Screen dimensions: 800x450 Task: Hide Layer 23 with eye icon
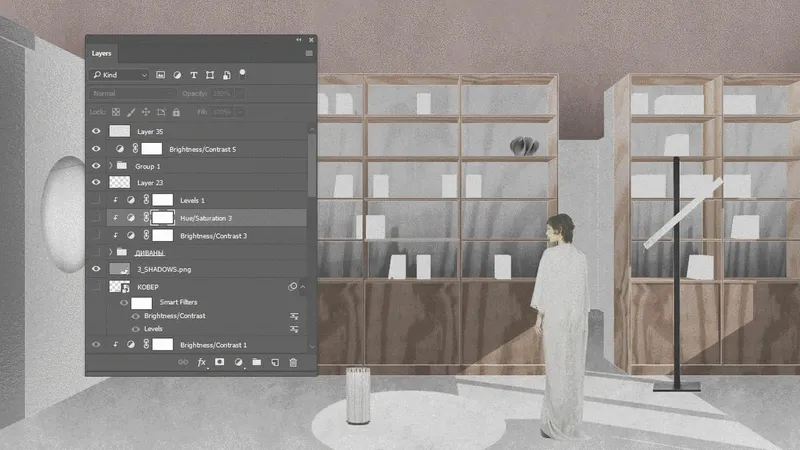(x=96, y=182)
